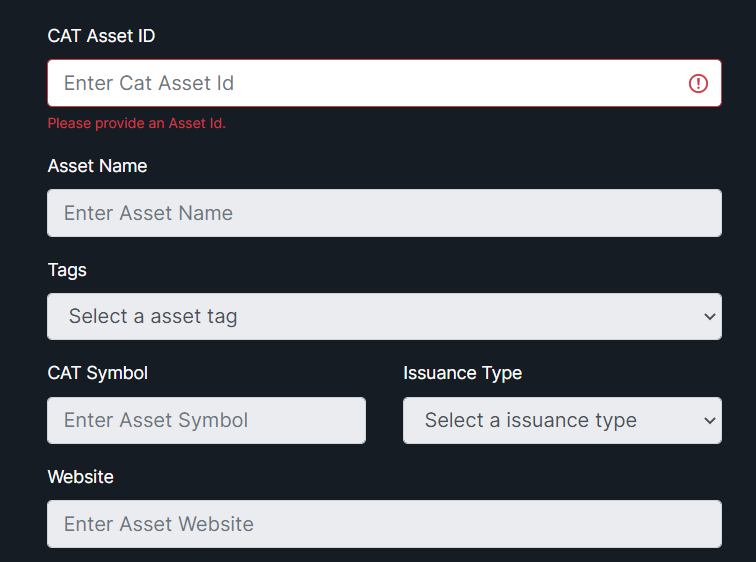Focus the CAT Symbol input box
Screen dimensions: 756x562
pyautogui.click(x=206, y=420)
